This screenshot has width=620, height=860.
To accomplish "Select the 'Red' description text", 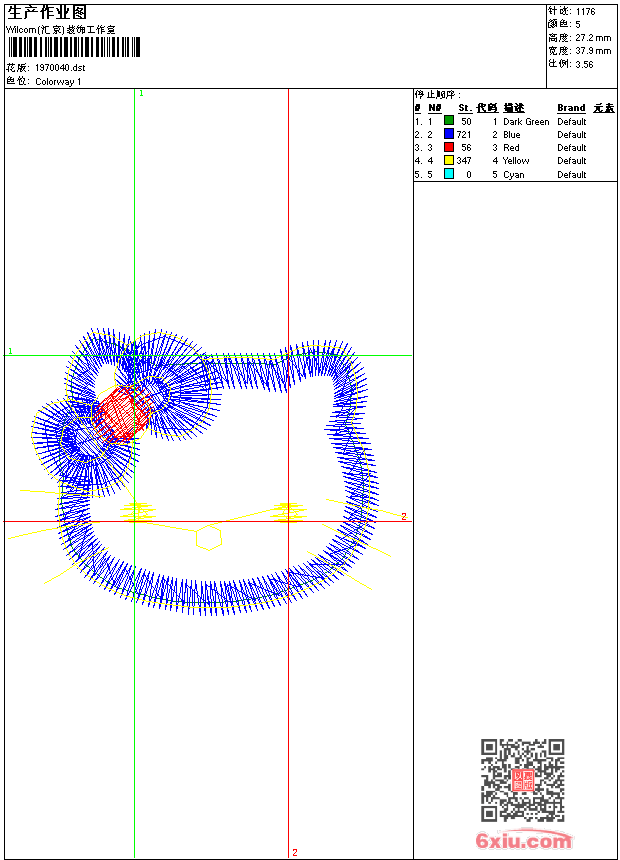I will click(511, 148).
